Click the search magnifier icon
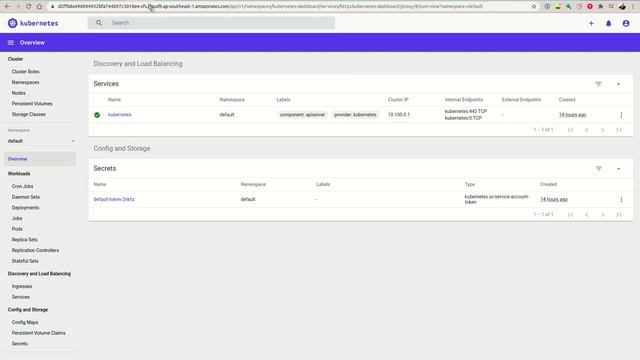The height and width of the screenshot is (360, 640). [99, 23]
